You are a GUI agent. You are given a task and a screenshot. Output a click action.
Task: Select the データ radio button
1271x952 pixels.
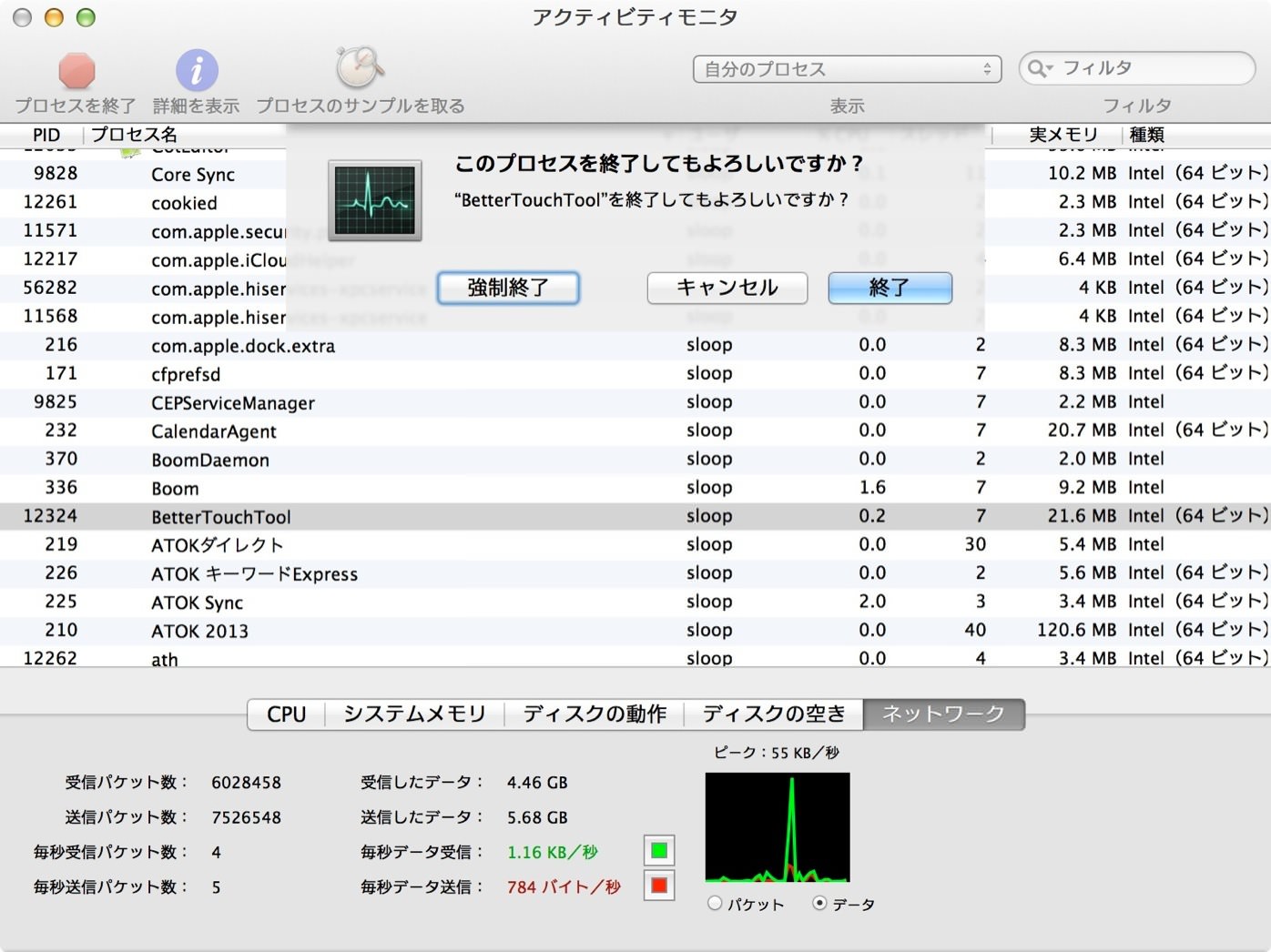(819, 903)
